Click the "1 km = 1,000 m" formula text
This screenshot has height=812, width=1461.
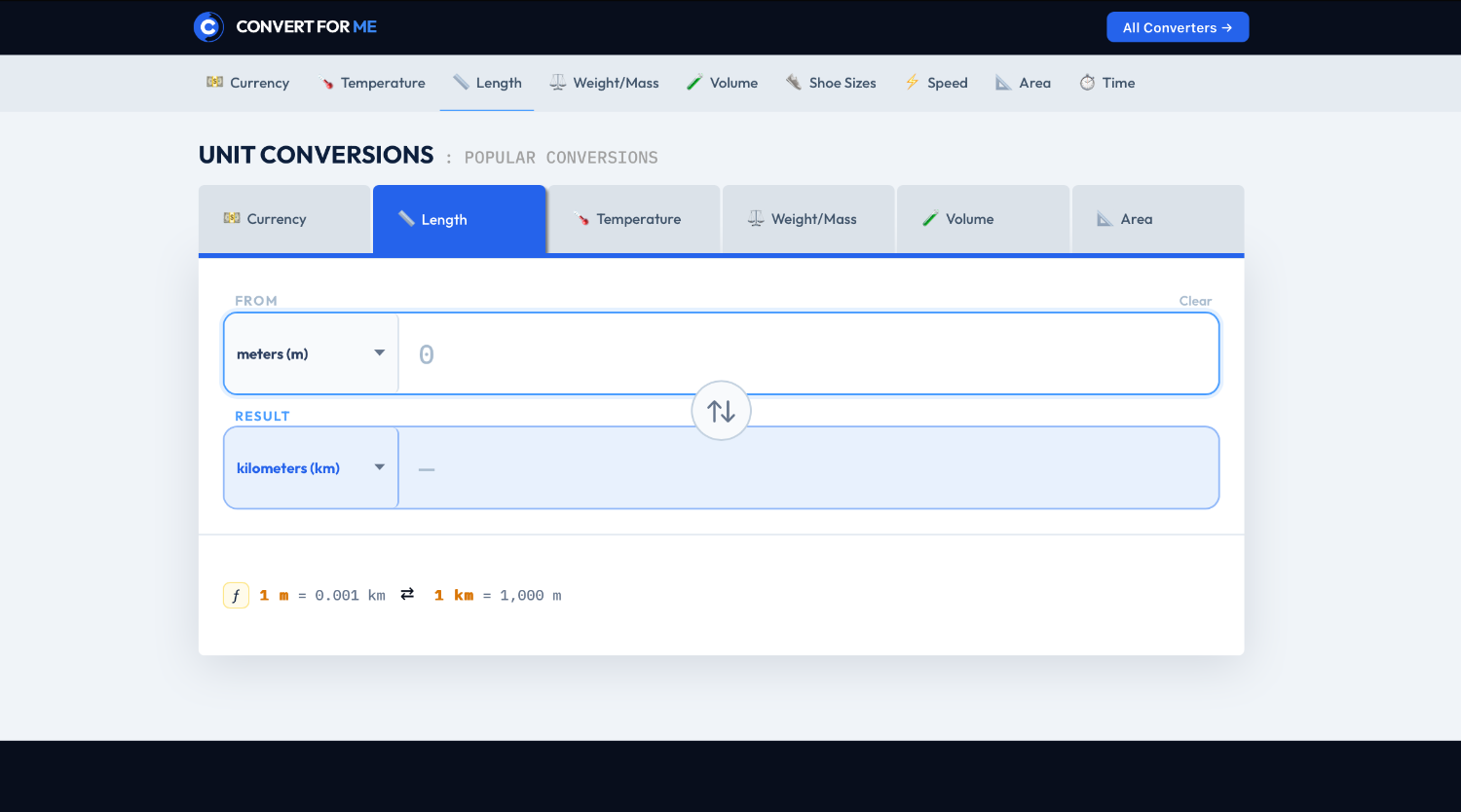pyautogui.click(x=498, y=595)
